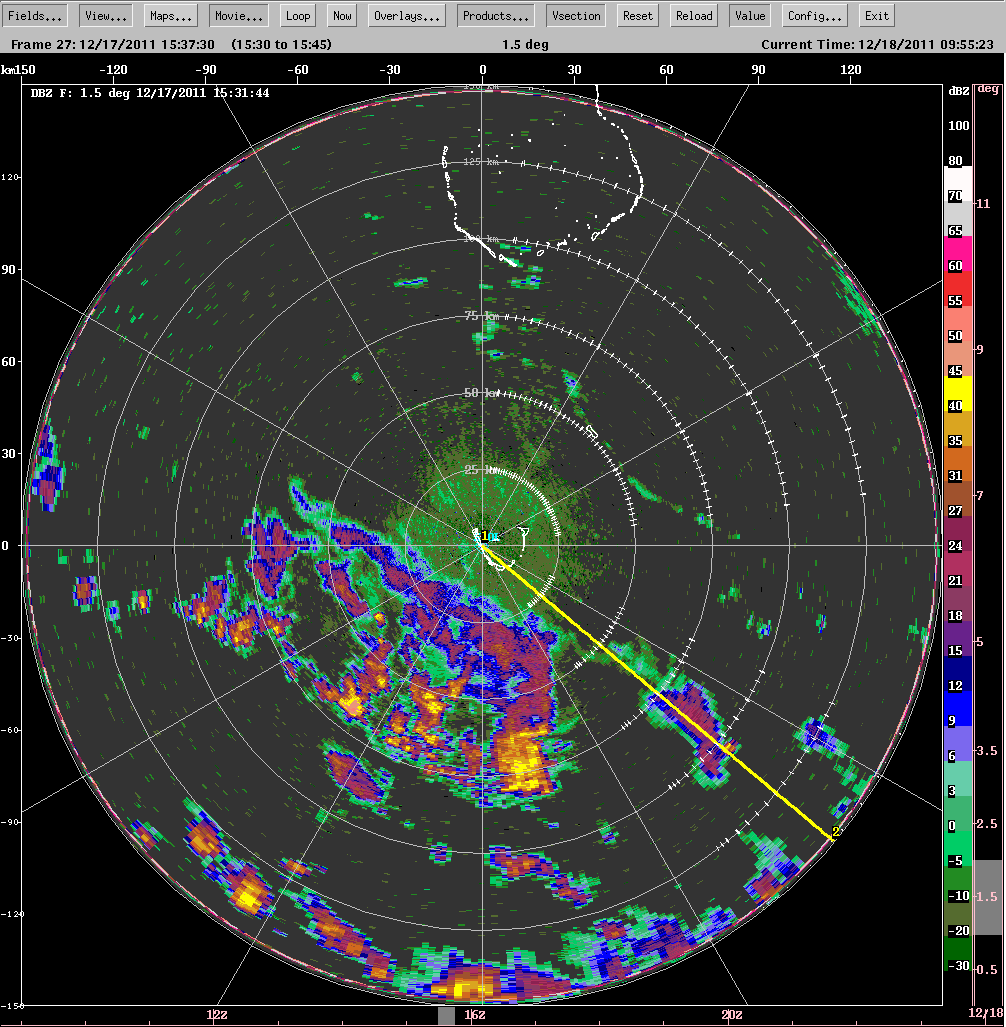This screenshot has height=1027, width=1006.
Task: Open the View... menu
Action: click(106, 16)
